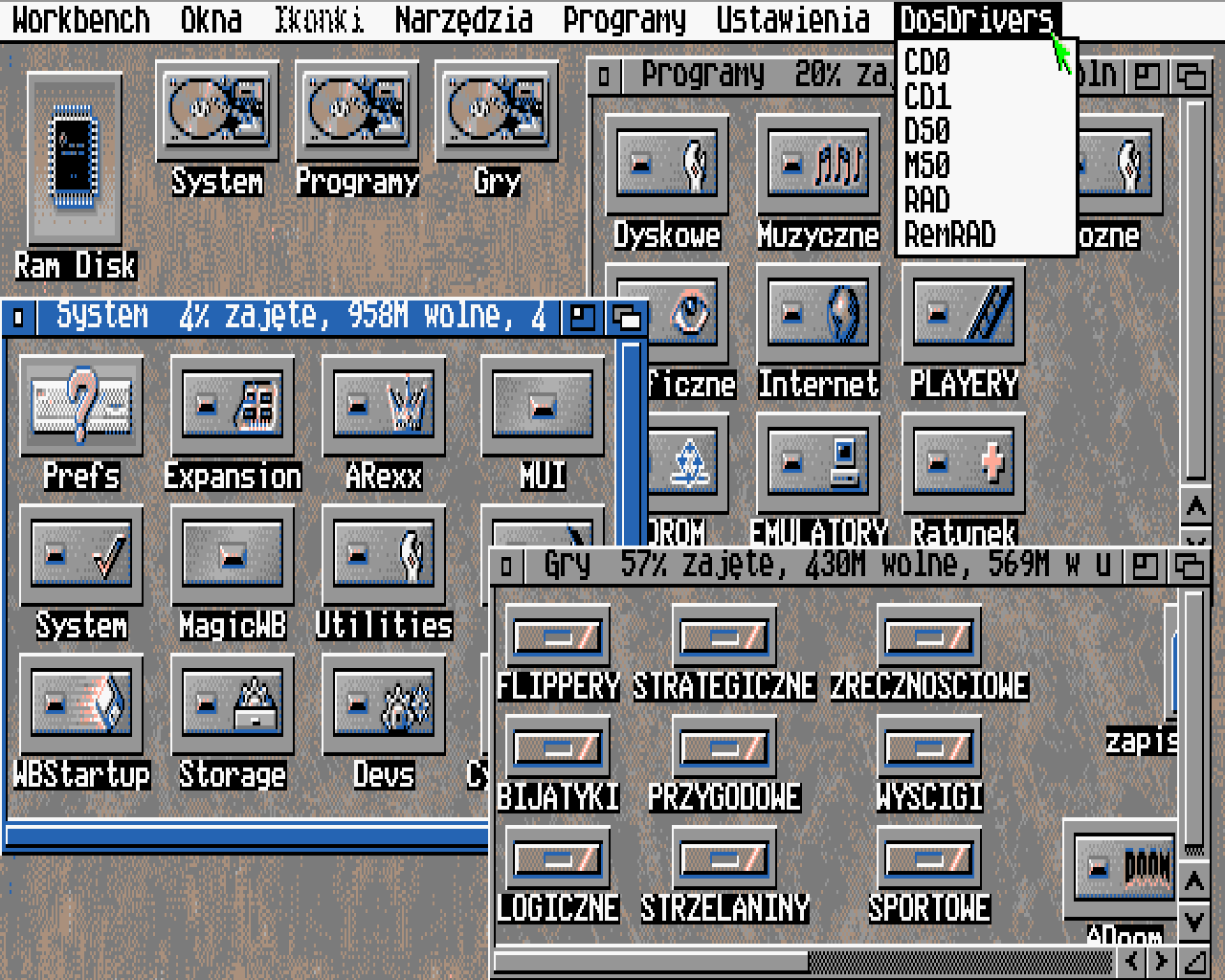Open the Okna menu
The width and height of the screenshot is (1225, 980).
coord(211,19)
